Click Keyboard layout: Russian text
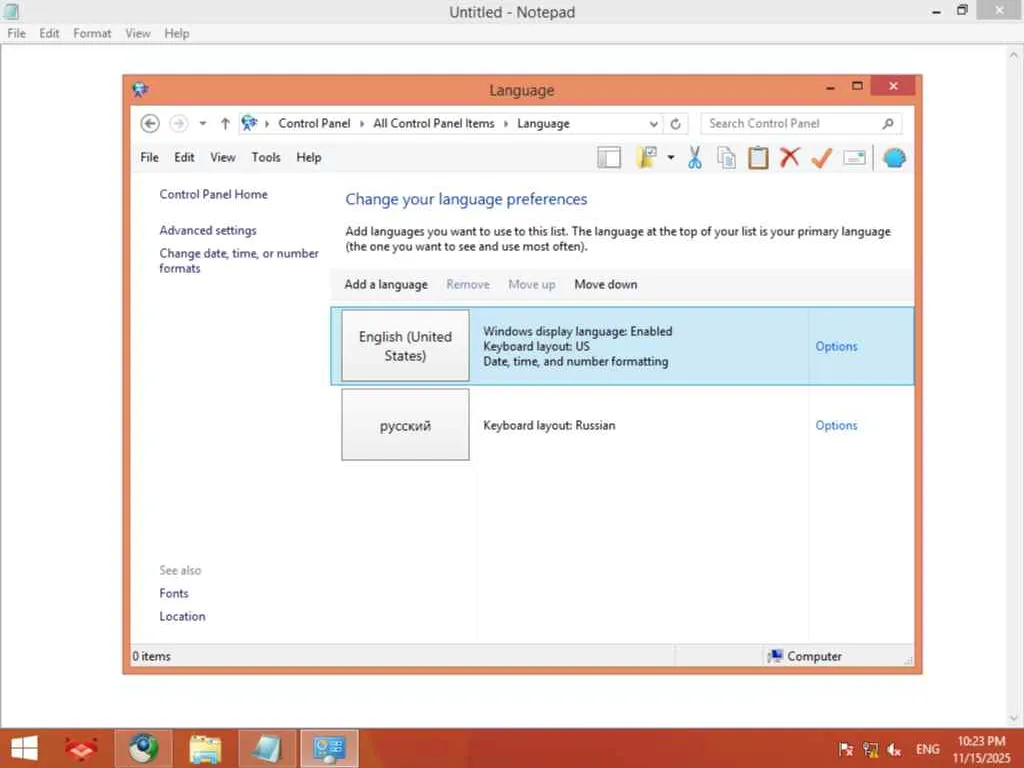The width and height of the screenshot is (1024, 768). (549, 425)
